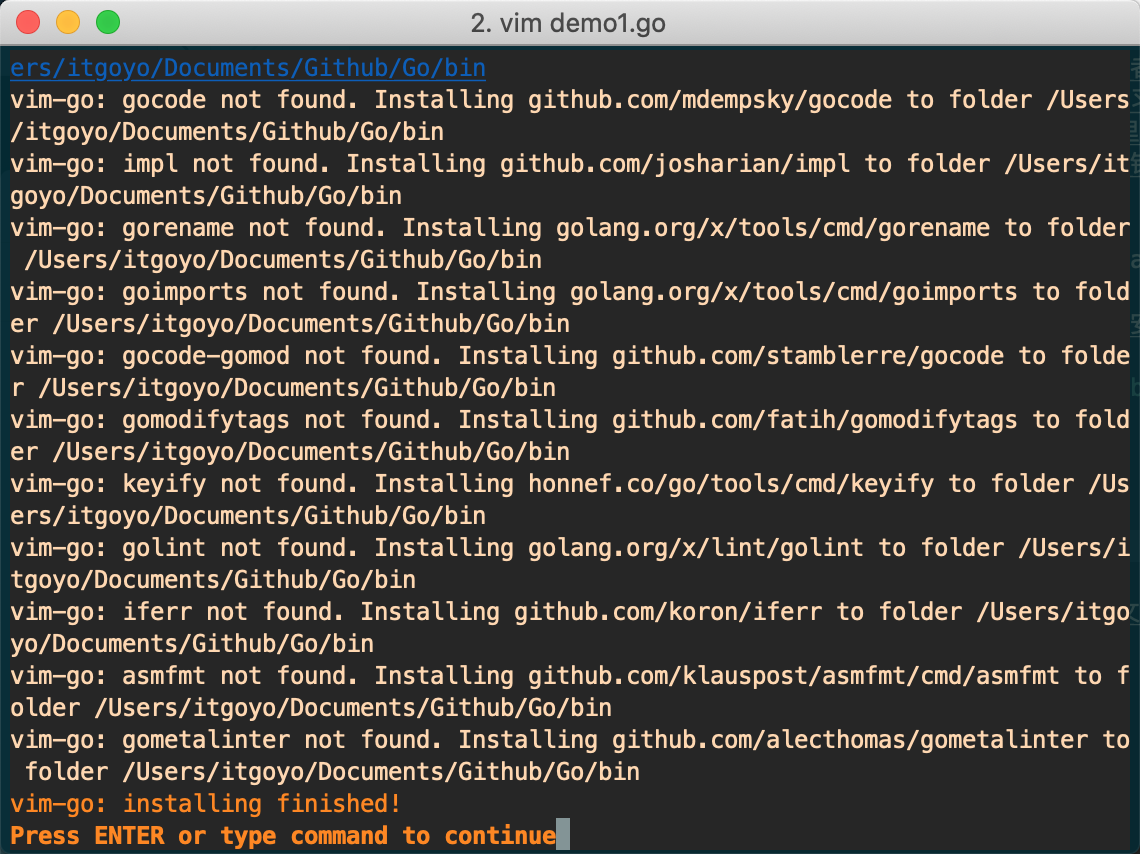Click 'golang.org/x/tools/cmd/goimports' package path
Screen dimensions: 1140x854
pyautogui.click(x=793, y=291)
